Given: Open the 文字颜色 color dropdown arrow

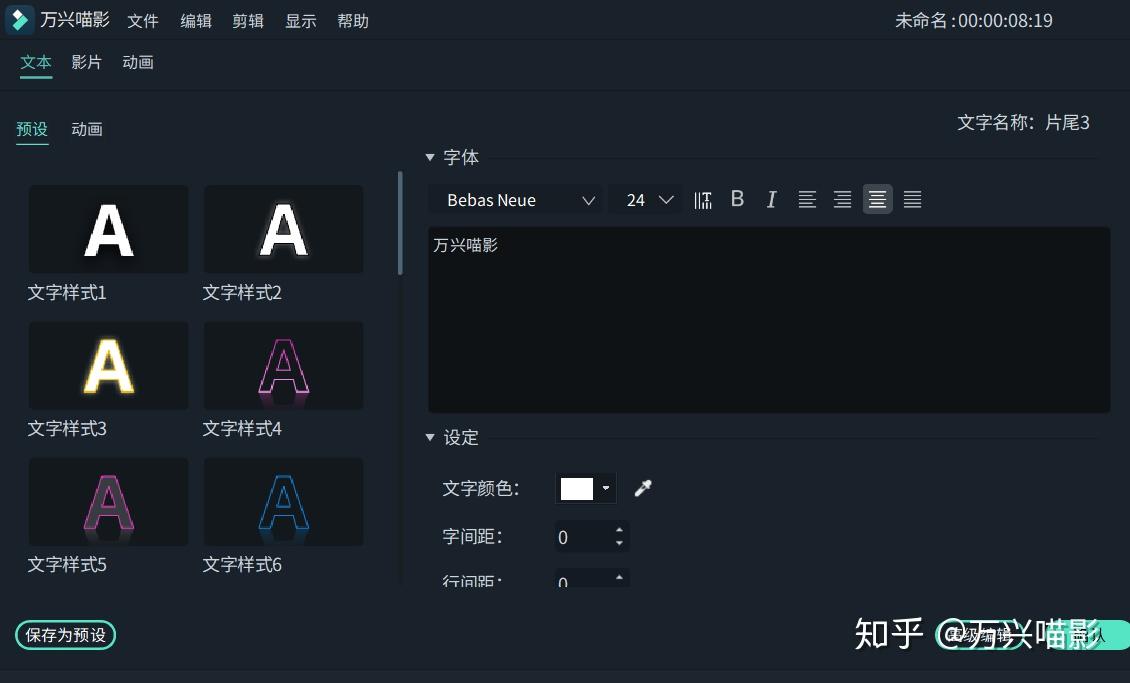Looking at the screenshot, I should pyautogui.click(x=606, y=488).
